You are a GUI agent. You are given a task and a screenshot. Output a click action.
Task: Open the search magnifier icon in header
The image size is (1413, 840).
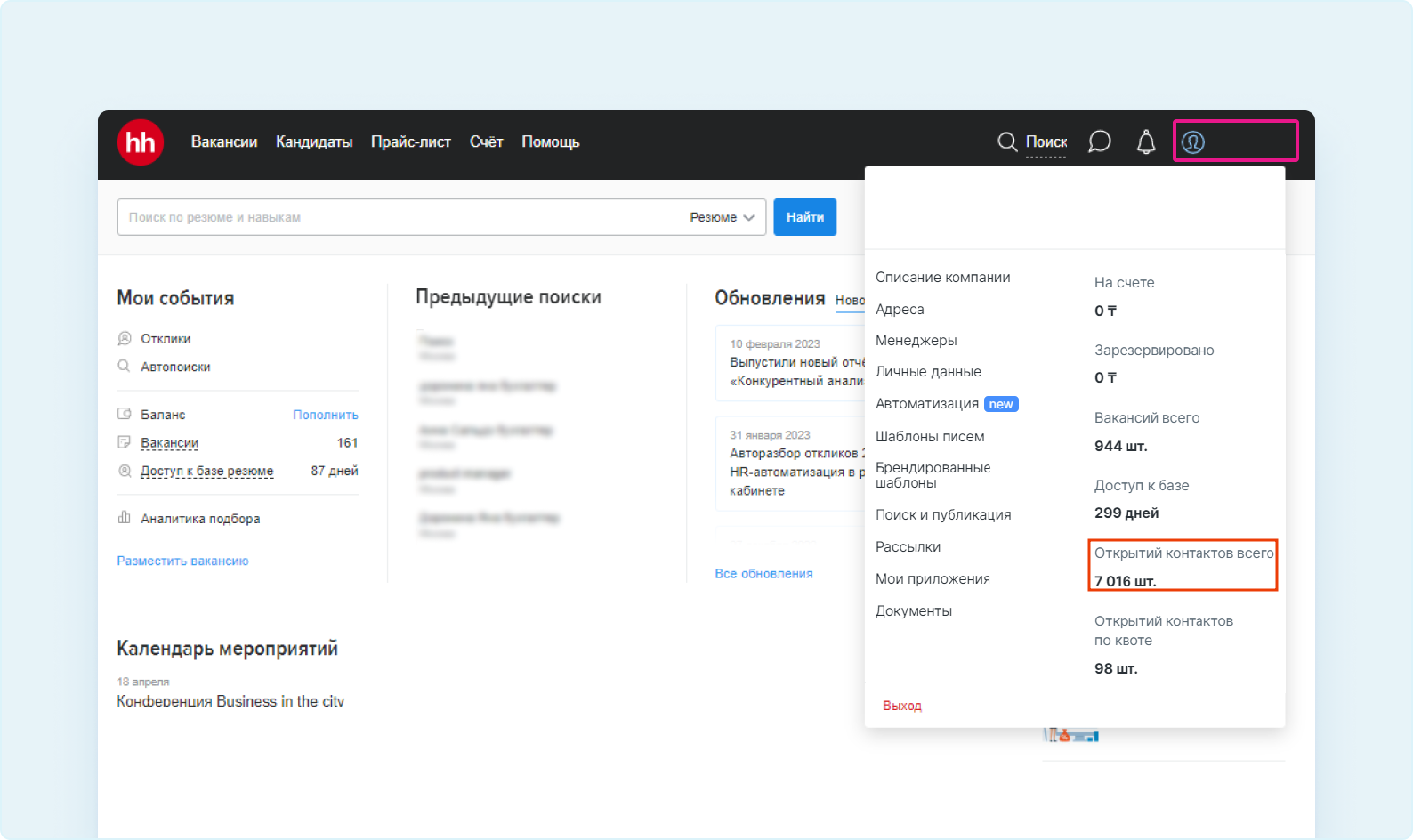click(1007, 142)
